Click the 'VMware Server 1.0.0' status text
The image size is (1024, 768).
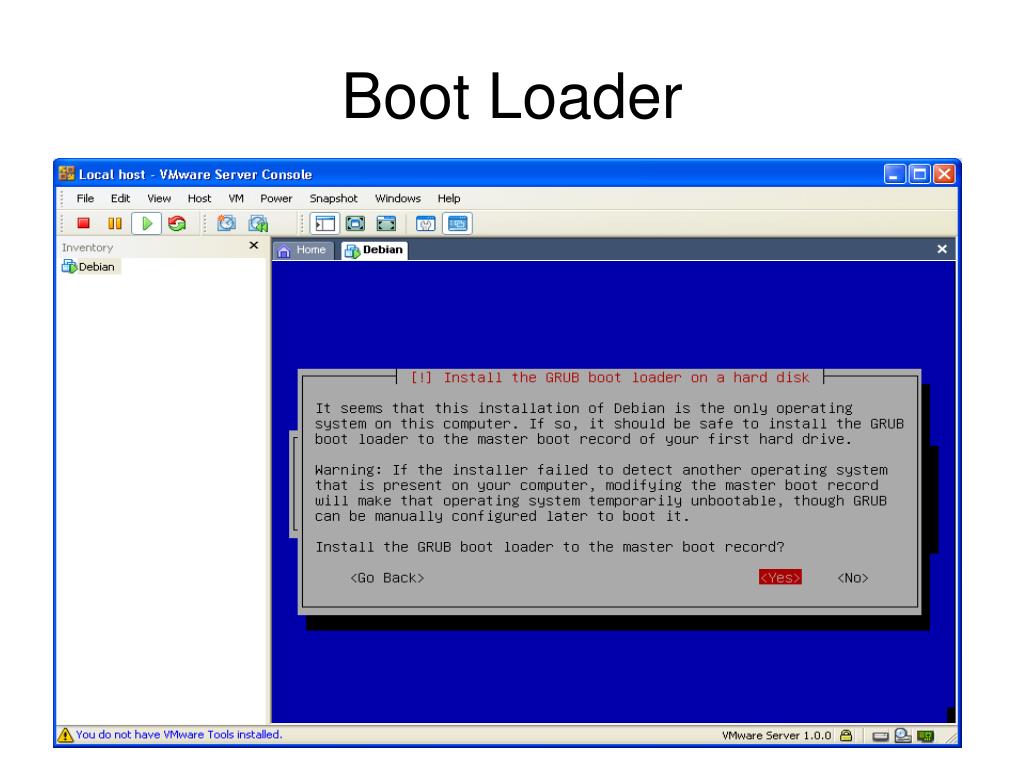tap(776, 735)
